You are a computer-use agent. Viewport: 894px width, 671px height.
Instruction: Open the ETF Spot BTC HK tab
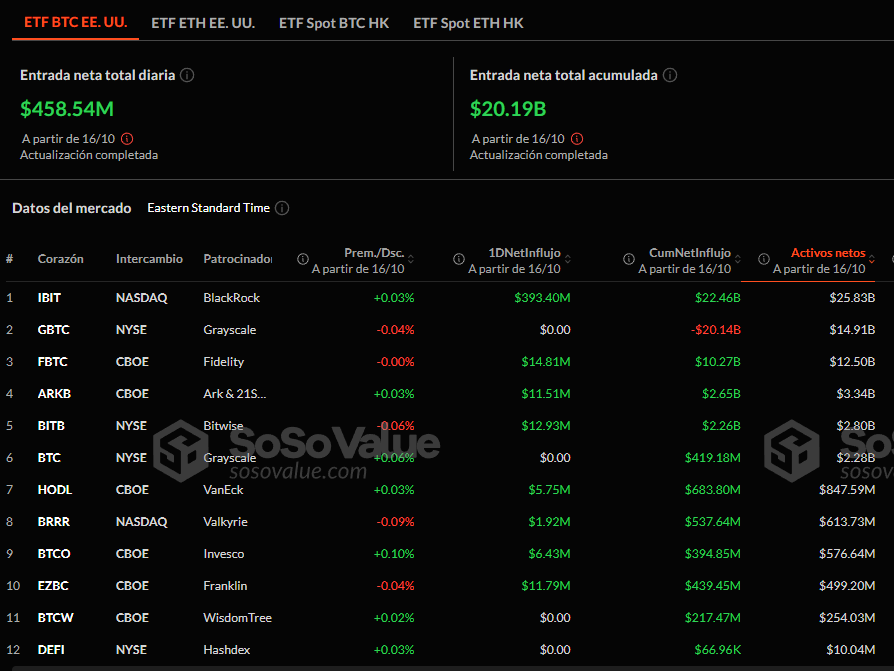pos(334,22)
